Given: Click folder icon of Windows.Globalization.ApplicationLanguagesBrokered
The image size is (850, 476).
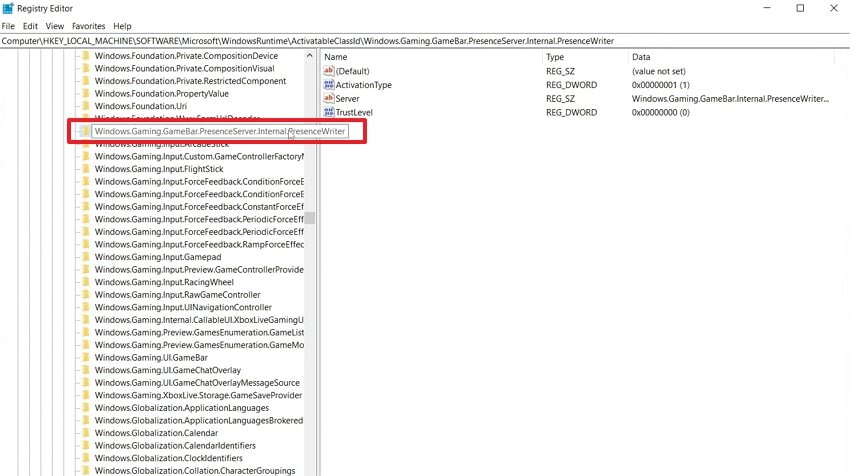Looking at the screenshot, I should tap(86, 420).
